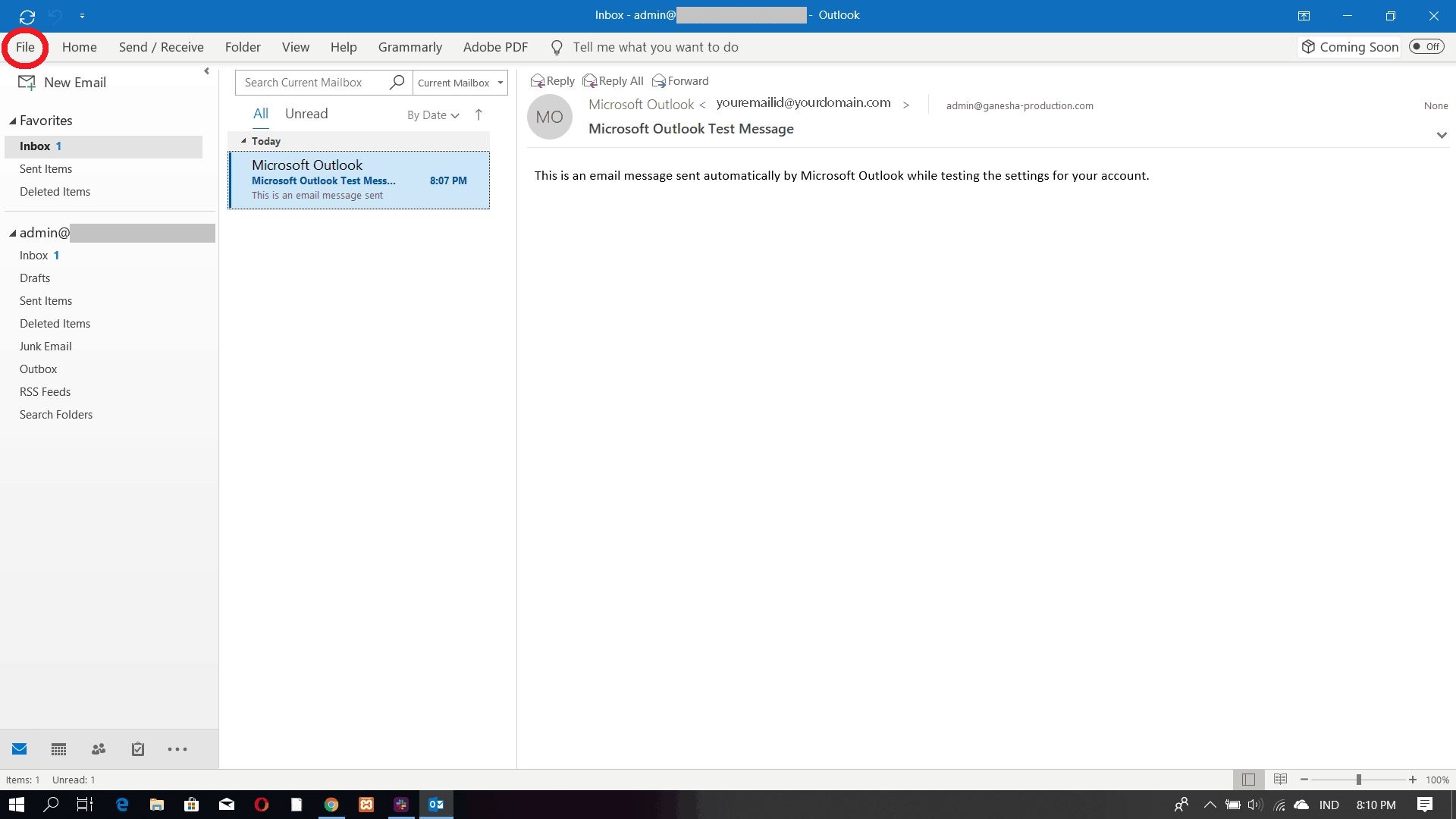Show All messages filter
The width and height of the screenshot is (1456, 819).
[261, 114]
